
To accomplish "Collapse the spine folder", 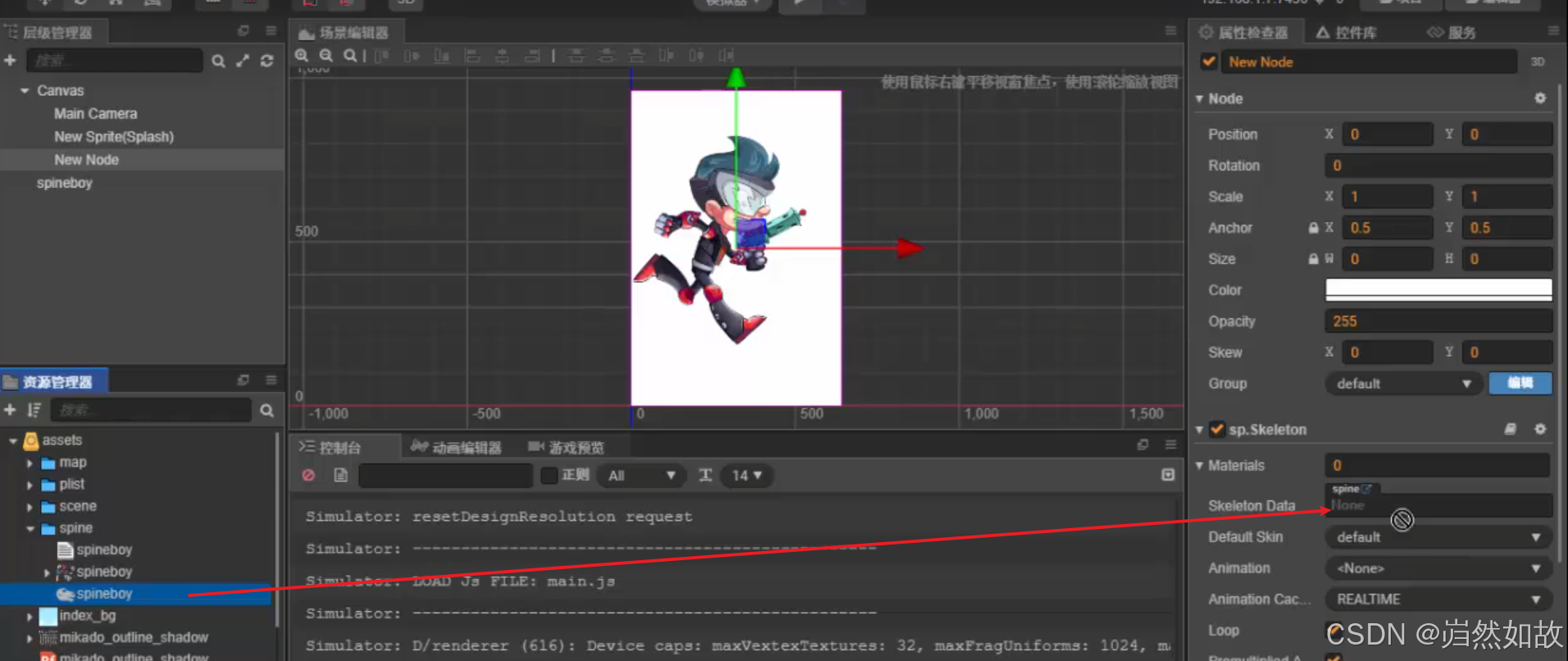I will click(30, 529).
